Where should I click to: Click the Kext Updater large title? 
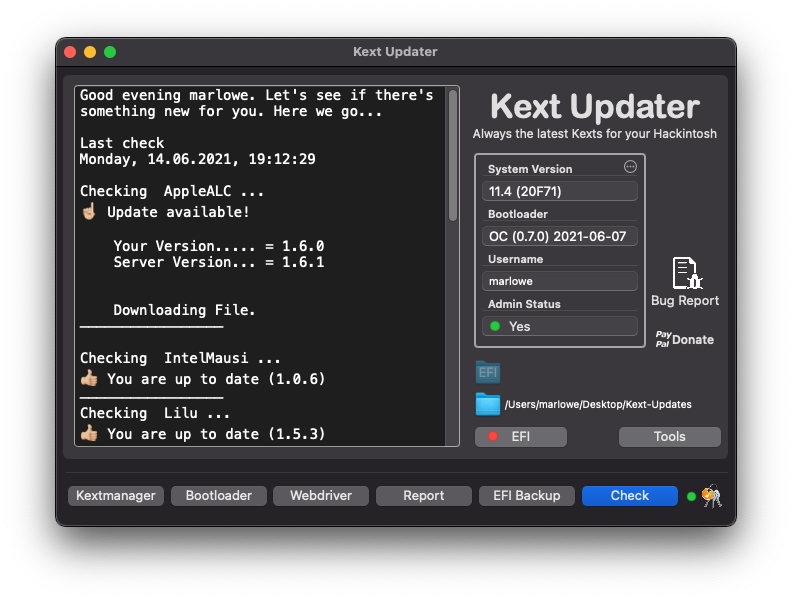[595, 106]
